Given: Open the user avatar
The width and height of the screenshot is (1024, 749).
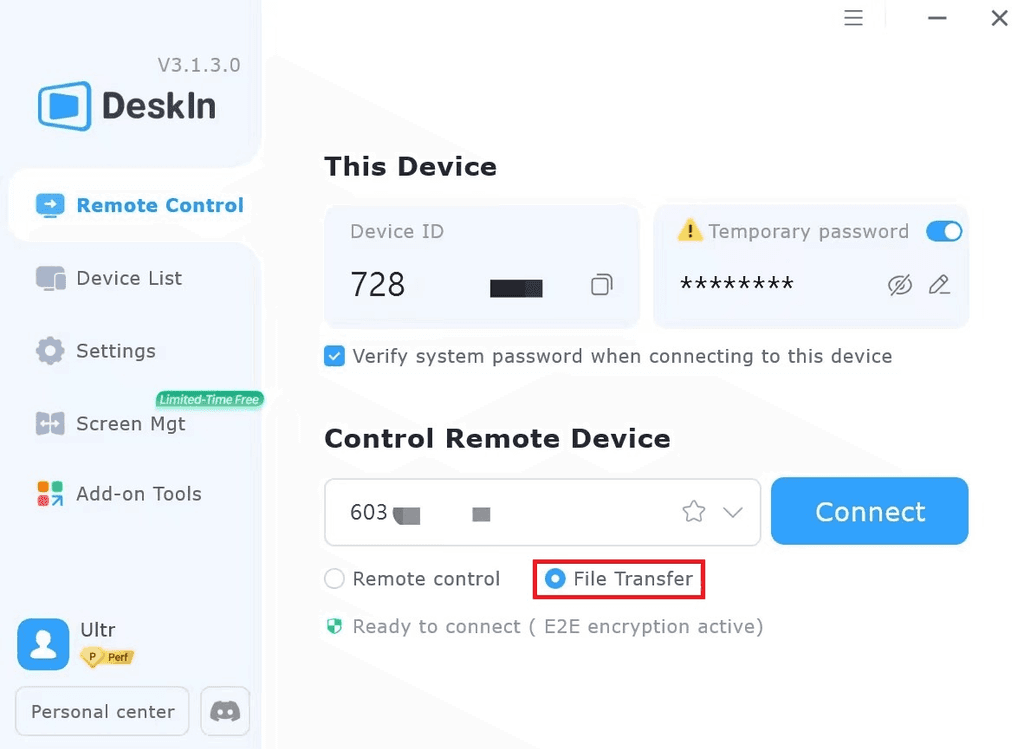Looking at the screenshot, I should [43, 644].
